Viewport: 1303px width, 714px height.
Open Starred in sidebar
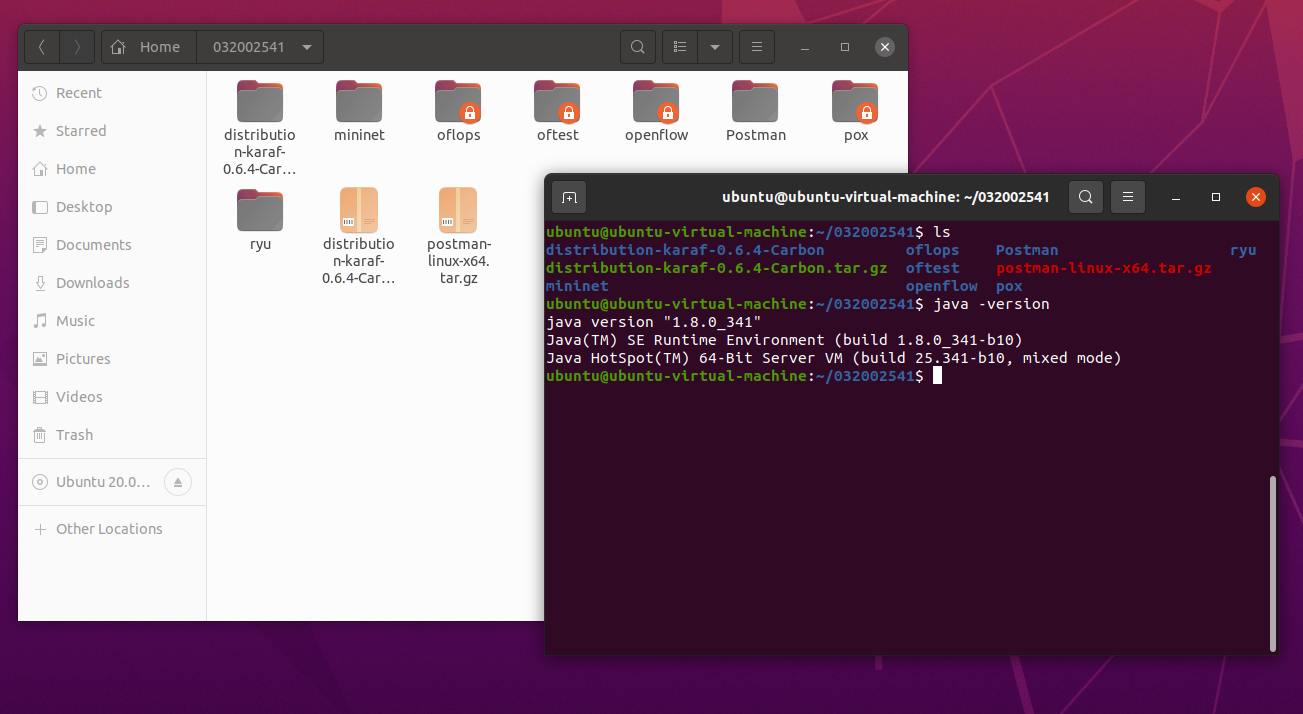point(112,131)
